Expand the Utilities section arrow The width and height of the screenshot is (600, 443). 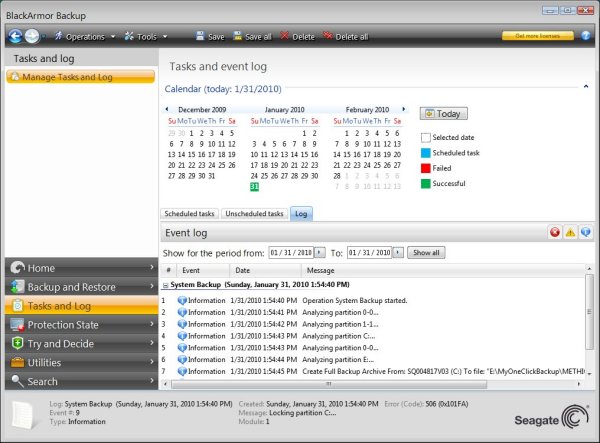point(152,361)
